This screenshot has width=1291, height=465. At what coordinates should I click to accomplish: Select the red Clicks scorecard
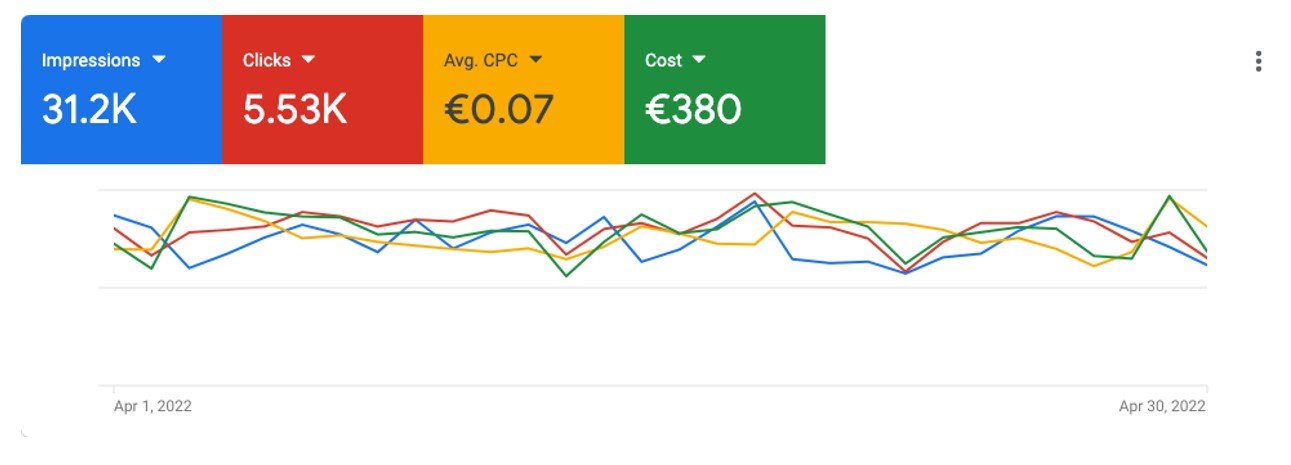click(322, 89)
